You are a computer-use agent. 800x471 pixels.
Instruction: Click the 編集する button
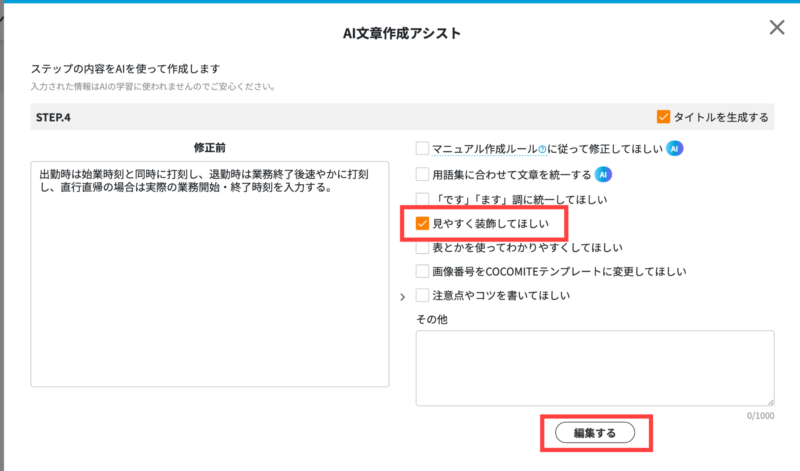click(595, 433)
